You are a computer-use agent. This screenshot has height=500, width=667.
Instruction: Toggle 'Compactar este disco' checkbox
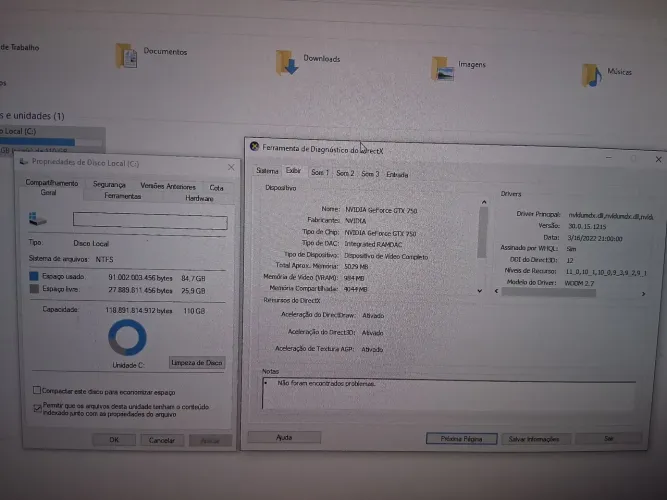pyautogui.click(x=37, y=390)
